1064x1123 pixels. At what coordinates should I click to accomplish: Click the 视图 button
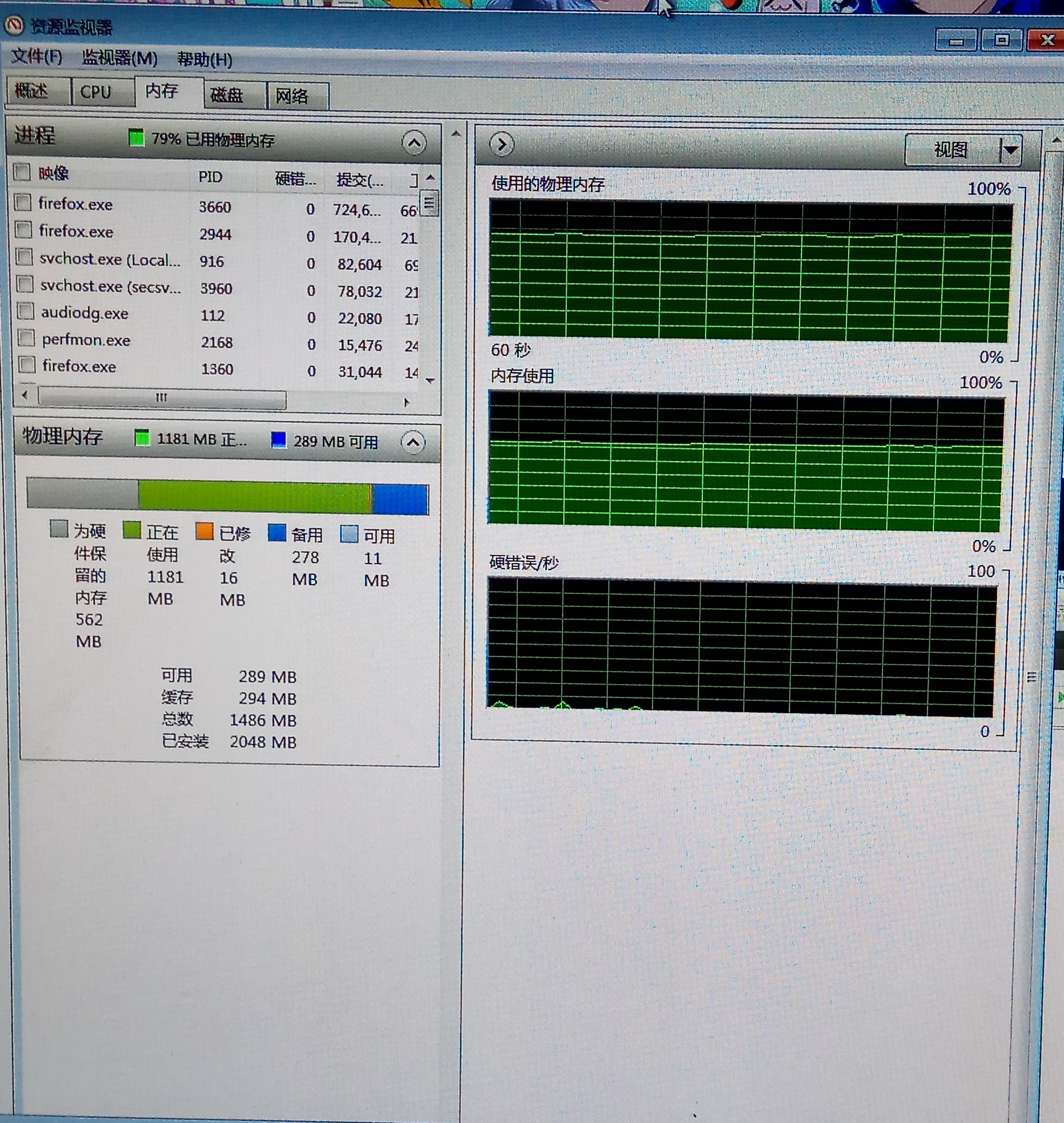[951, 150]
